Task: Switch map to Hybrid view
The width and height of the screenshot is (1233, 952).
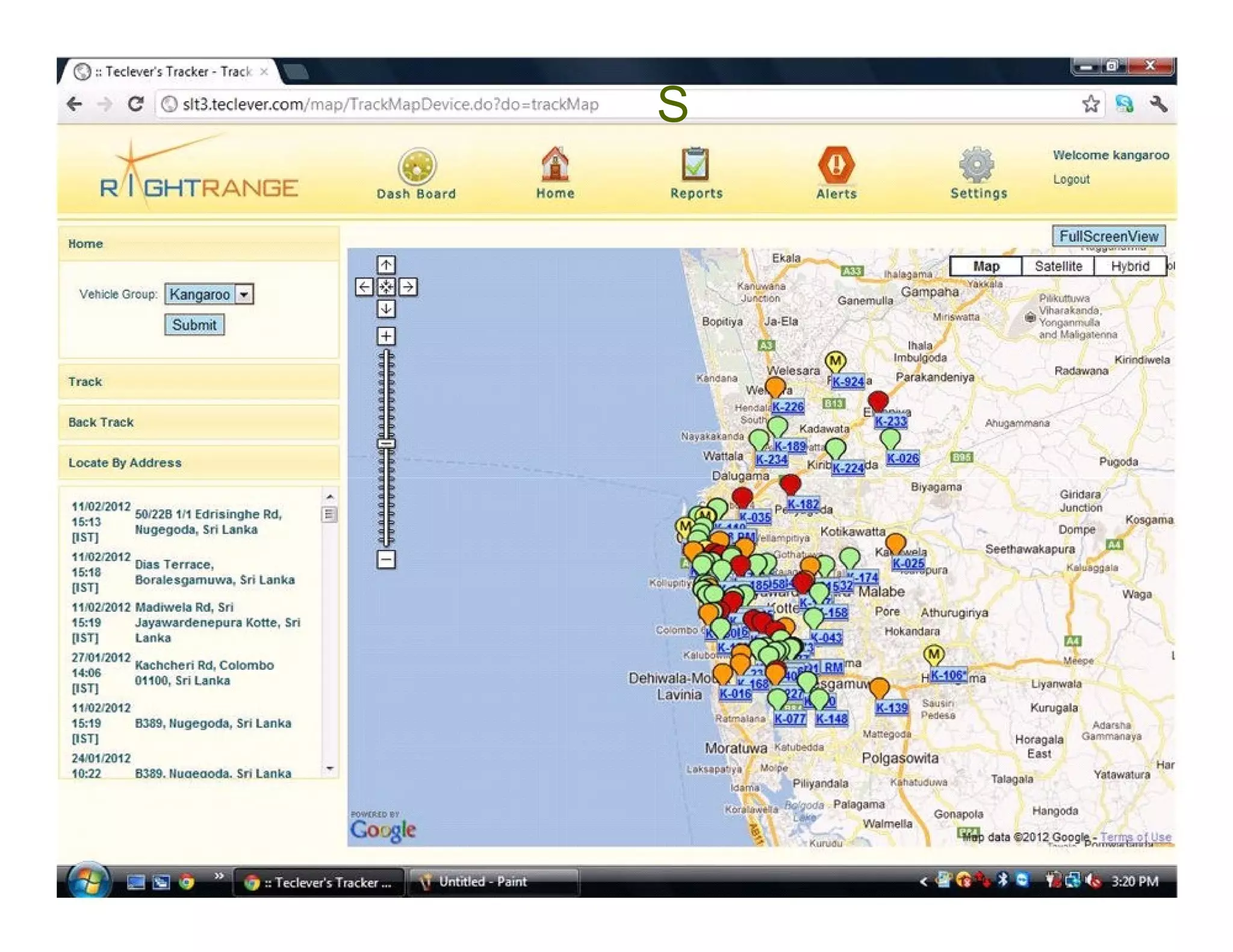Action: pyautogui.click(x=1129, y=266)
